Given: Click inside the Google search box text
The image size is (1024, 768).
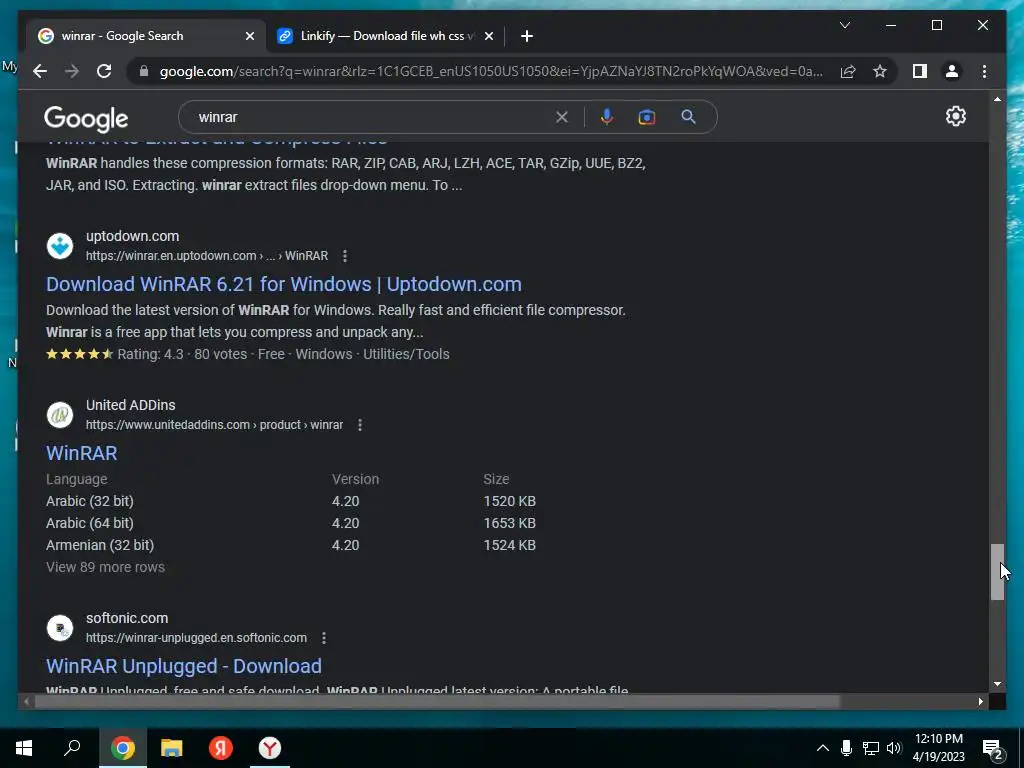Looking at the screenshot, I should click(x=372, y=117).
